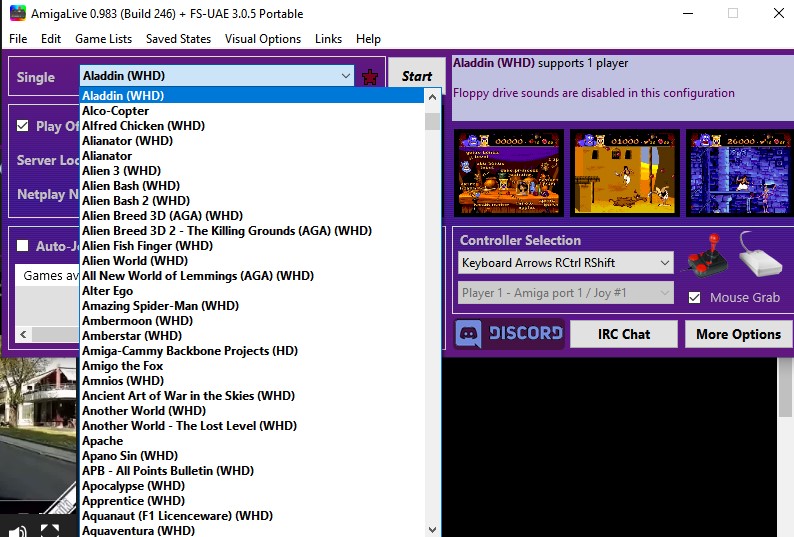
Task: Open Keyboard Arrows RCtrl RShift controller dropdown
Action: pyautogui.click(x=566, y=263)
